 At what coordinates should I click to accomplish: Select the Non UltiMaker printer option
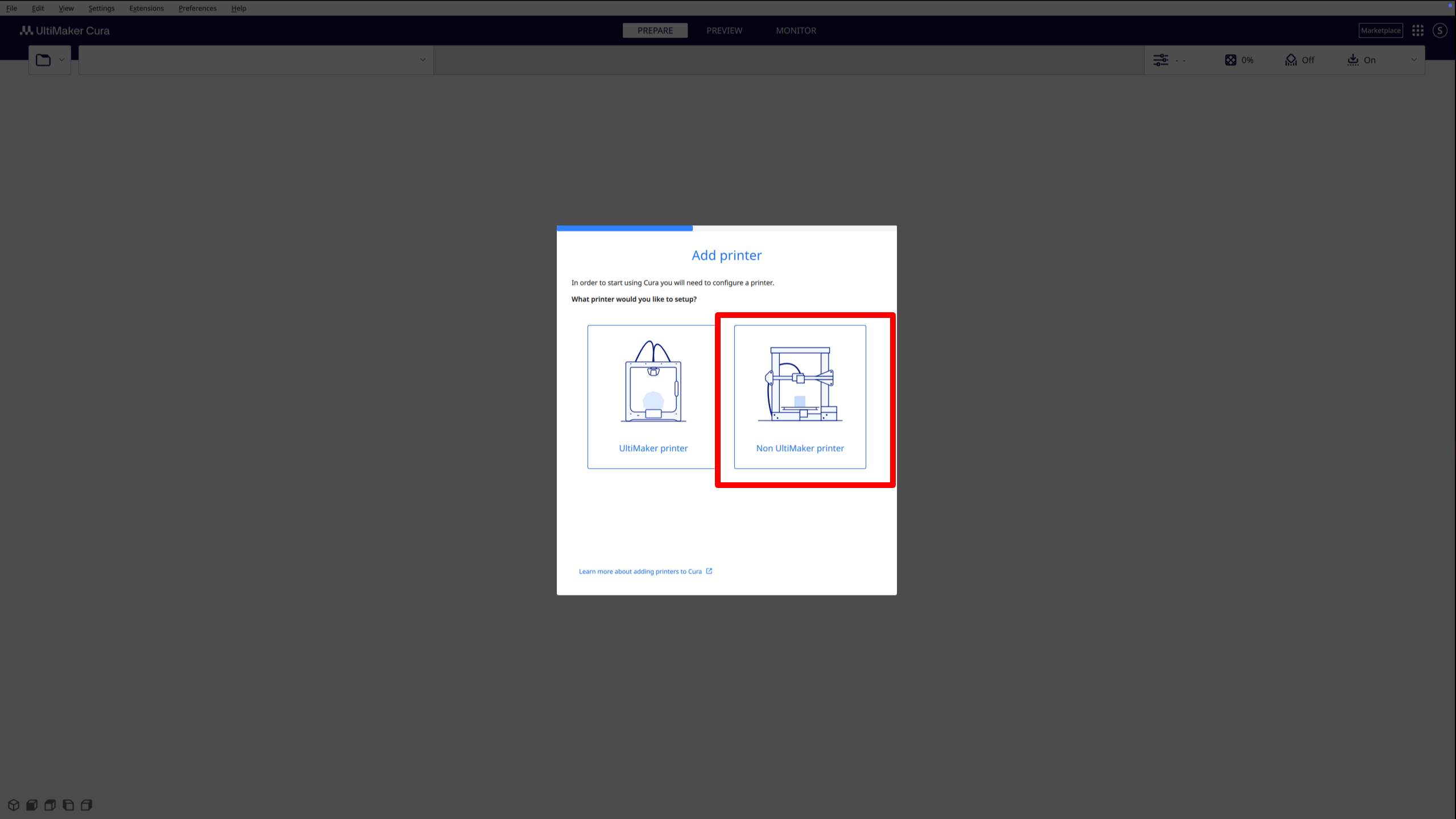pyautogui.click(x=800, y=397)
